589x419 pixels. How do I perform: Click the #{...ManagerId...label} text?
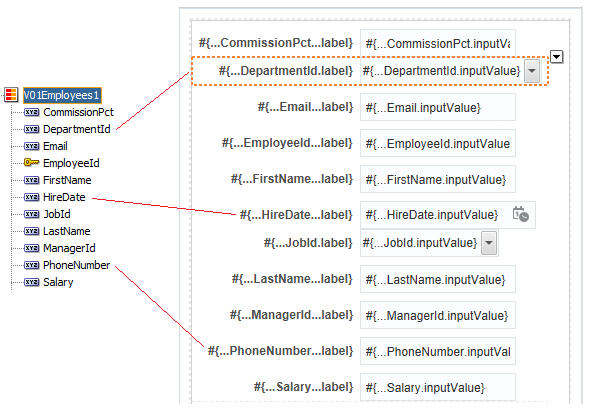[291, 315]
